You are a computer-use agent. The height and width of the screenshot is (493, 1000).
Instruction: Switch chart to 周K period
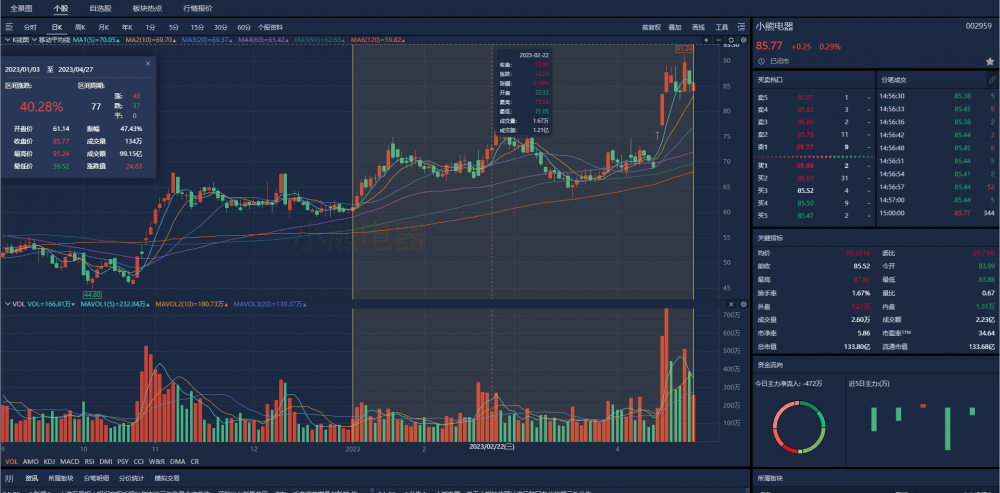click(x=79, y=27)
